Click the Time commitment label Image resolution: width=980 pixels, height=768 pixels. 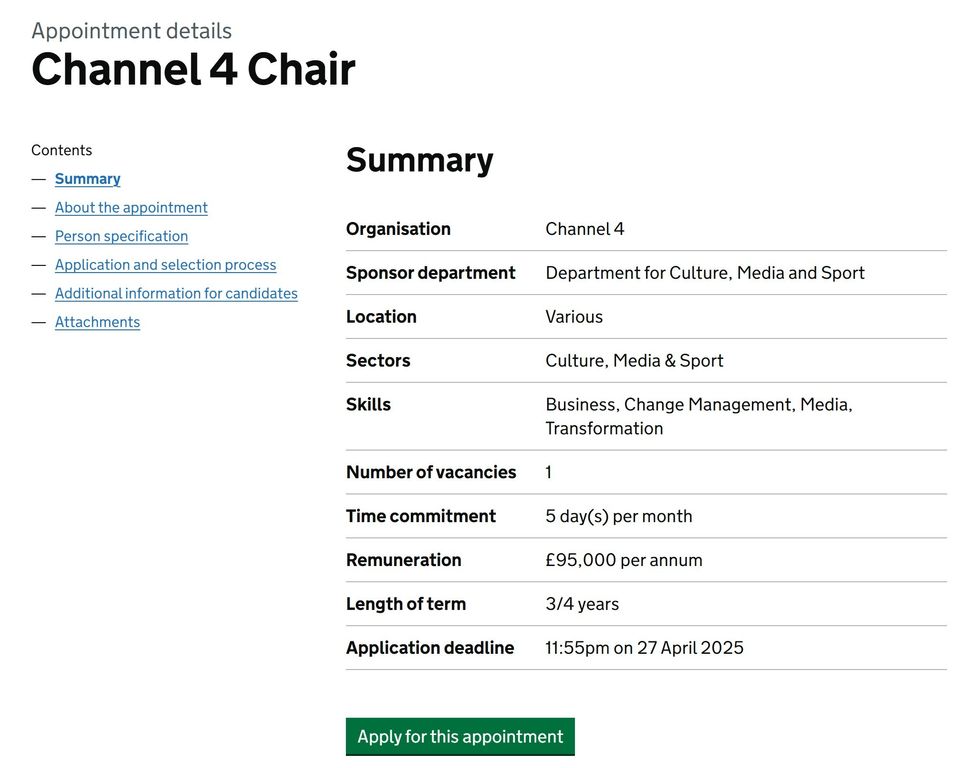point(421,516)
